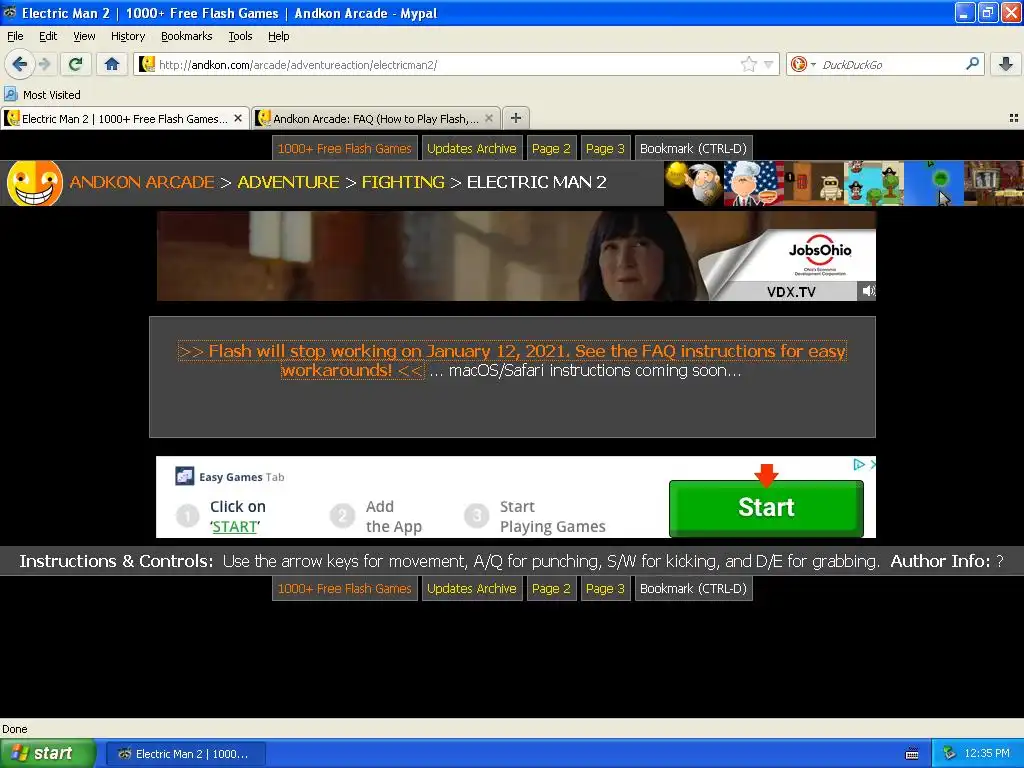Click the underlined 'START' text in ad
Viewport: 1024px width, 768px height.
(x=235, y=526)
